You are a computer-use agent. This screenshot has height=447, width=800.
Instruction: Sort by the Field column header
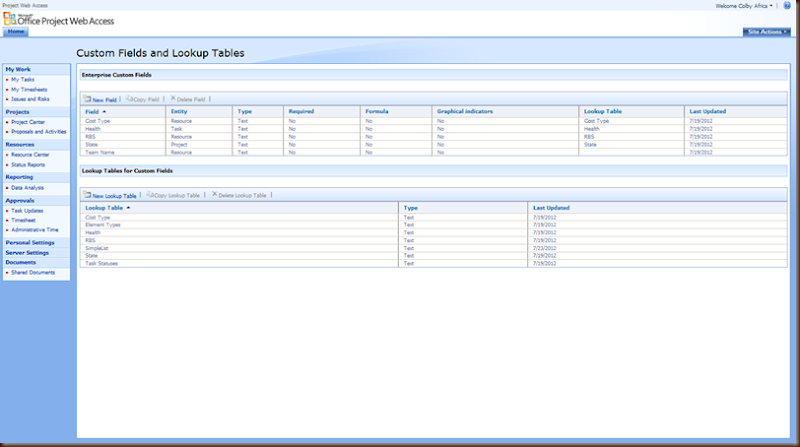(x=92, y=111)
